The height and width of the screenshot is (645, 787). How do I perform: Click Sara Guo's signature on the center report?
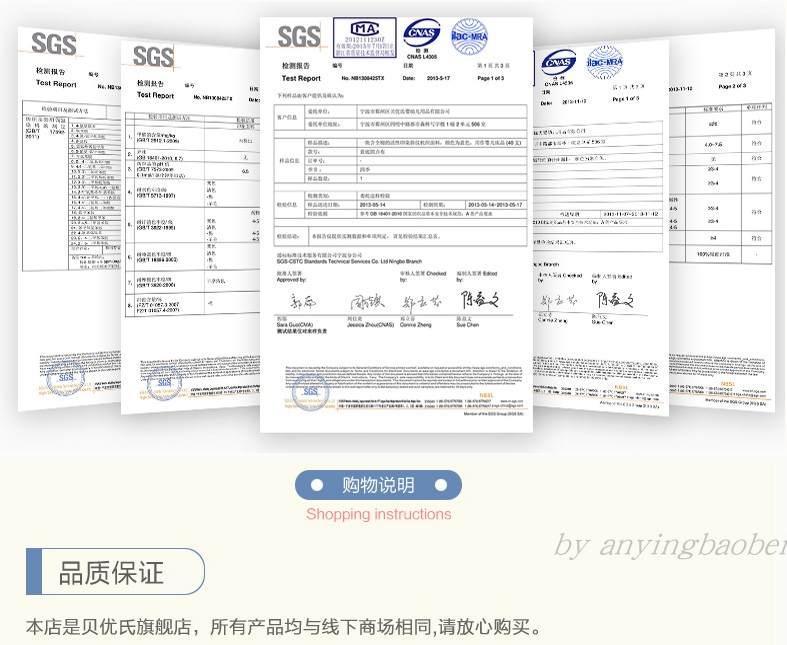(x=303, y=302)
